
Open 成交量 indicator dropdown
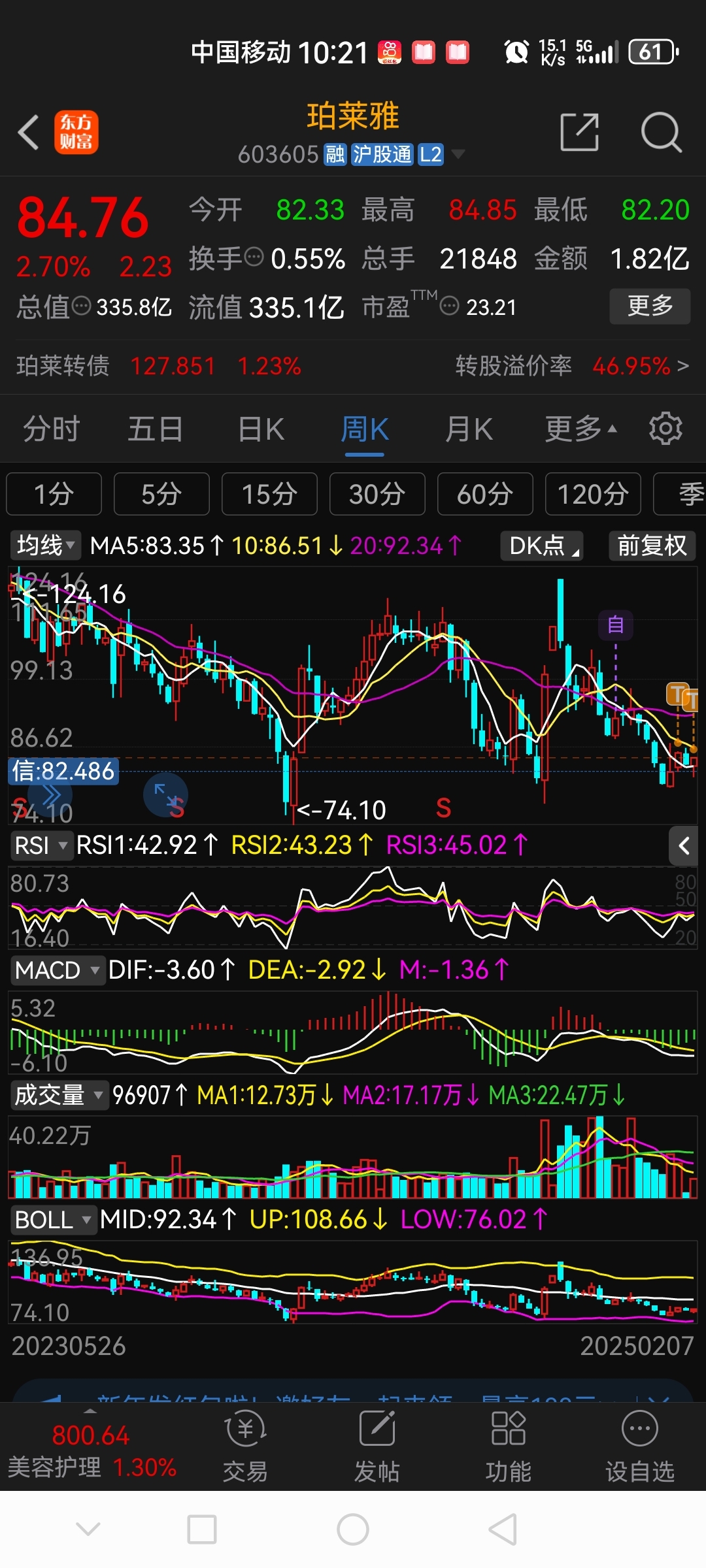(x=59, y=1095)
